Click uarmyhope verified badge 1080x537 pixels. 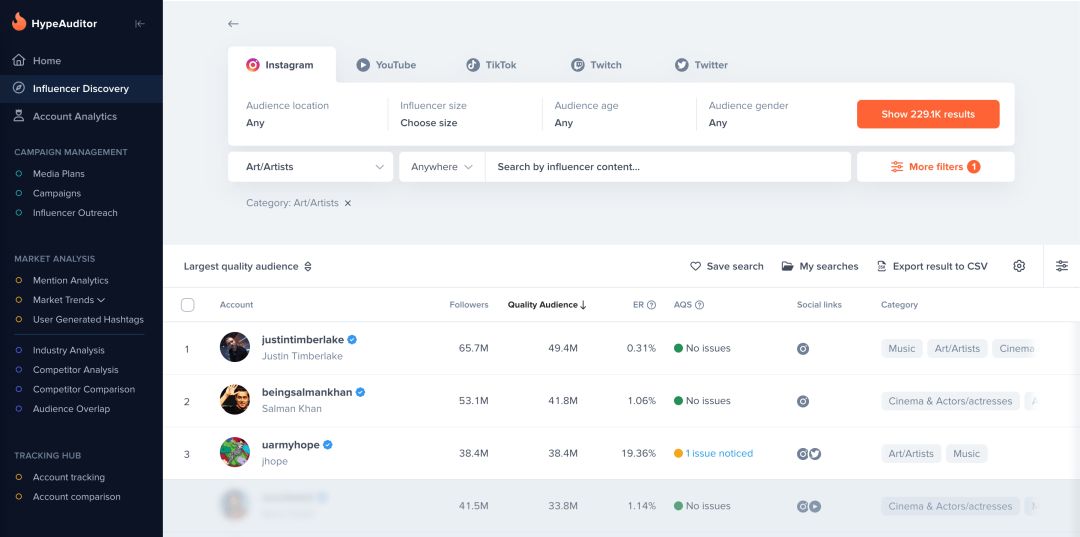[x=328, y=445]
